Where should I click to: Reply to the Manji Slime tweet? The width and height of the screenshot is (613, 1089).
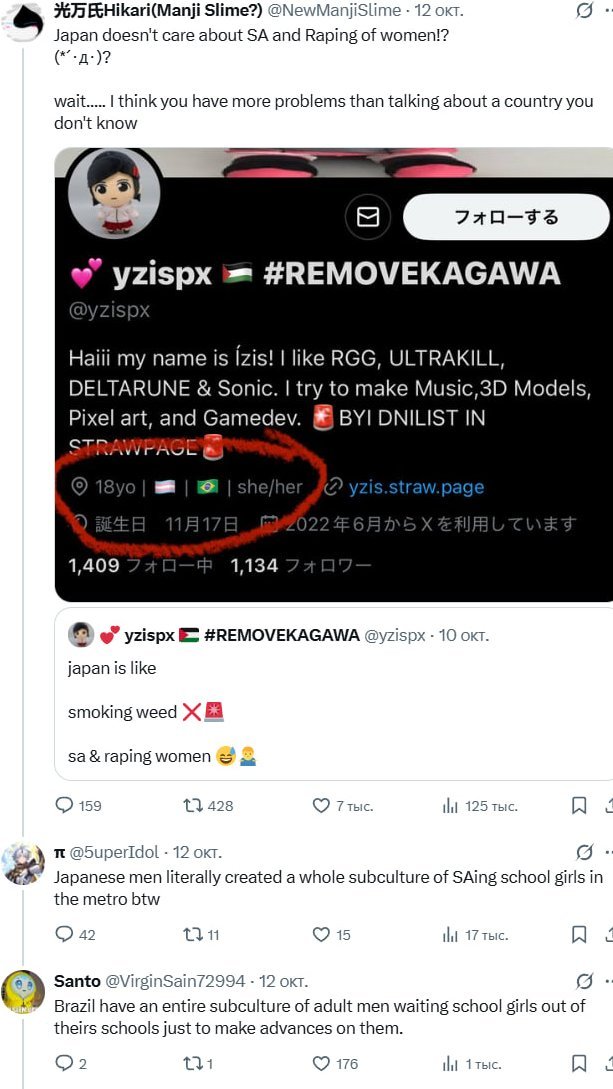point(78,806)
